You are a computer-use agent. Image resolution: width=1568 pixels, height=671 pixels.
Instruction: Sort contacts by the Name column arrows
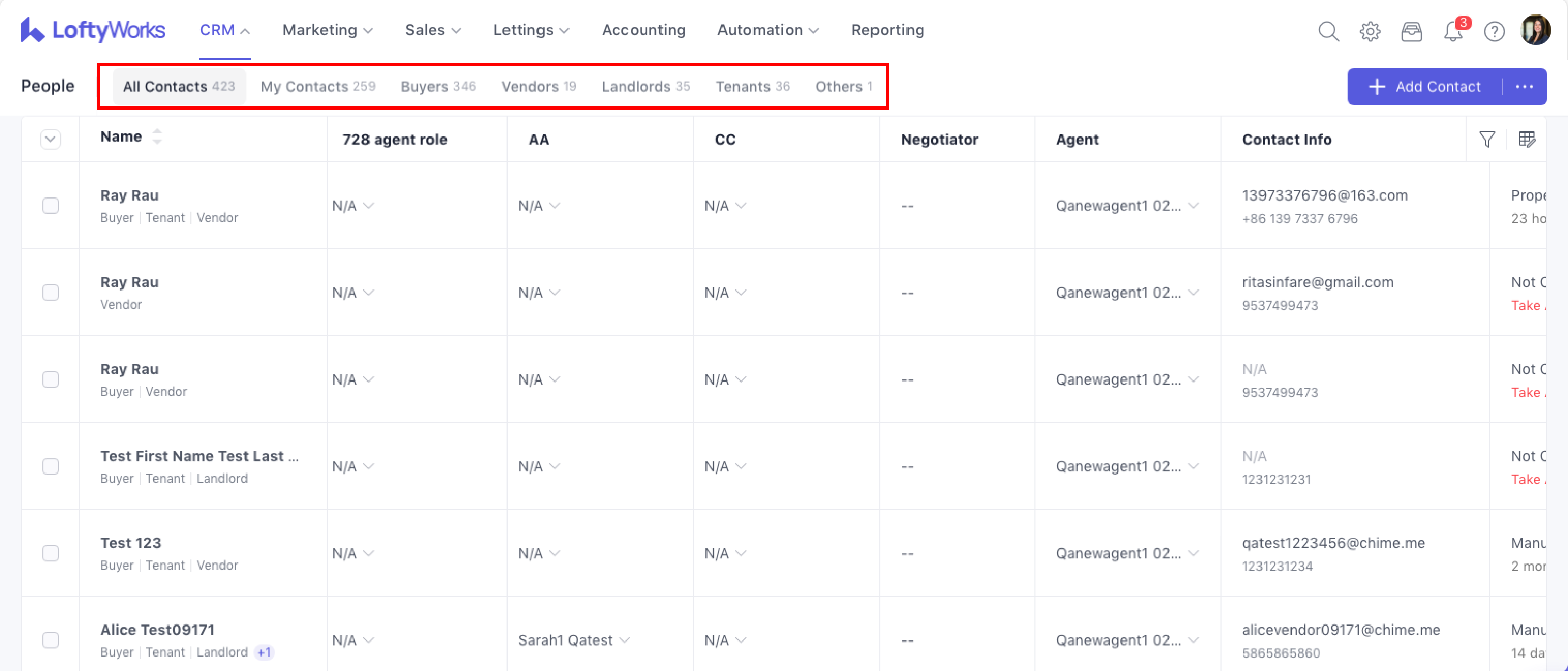coord(157,136)
